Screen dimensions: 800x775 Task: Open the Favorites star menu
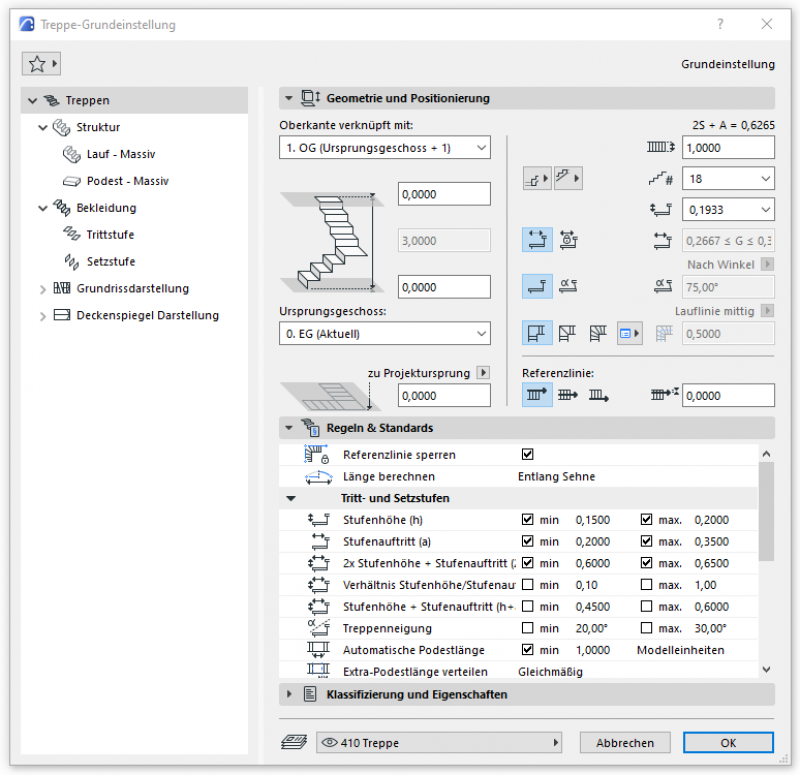41,64
